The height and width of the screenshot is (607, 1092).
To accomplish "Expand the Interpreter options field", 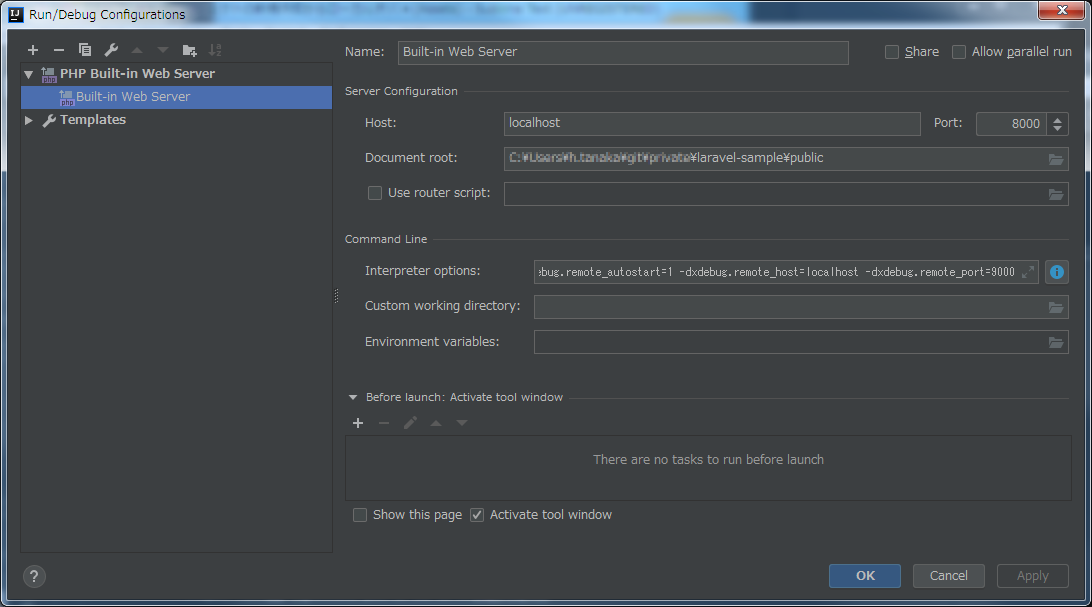I will pos(1028,272).
